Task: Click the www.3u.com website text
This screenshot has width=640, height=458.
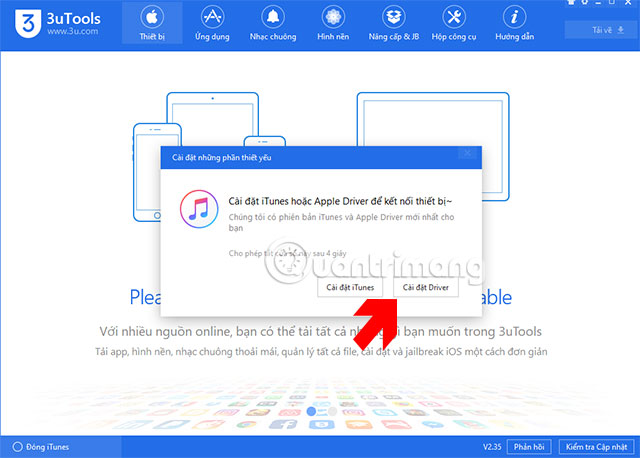Action: 73,31
